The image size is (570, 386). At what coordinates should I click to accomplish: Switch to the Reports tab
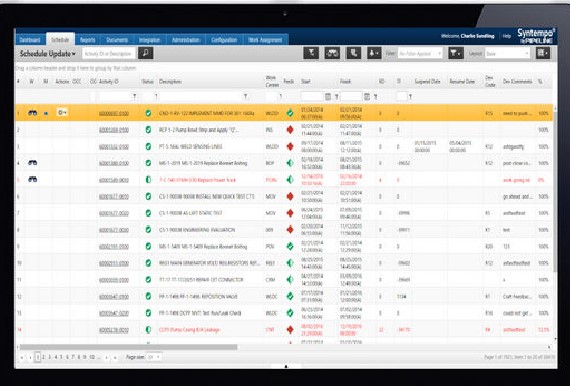pos(88,40)
